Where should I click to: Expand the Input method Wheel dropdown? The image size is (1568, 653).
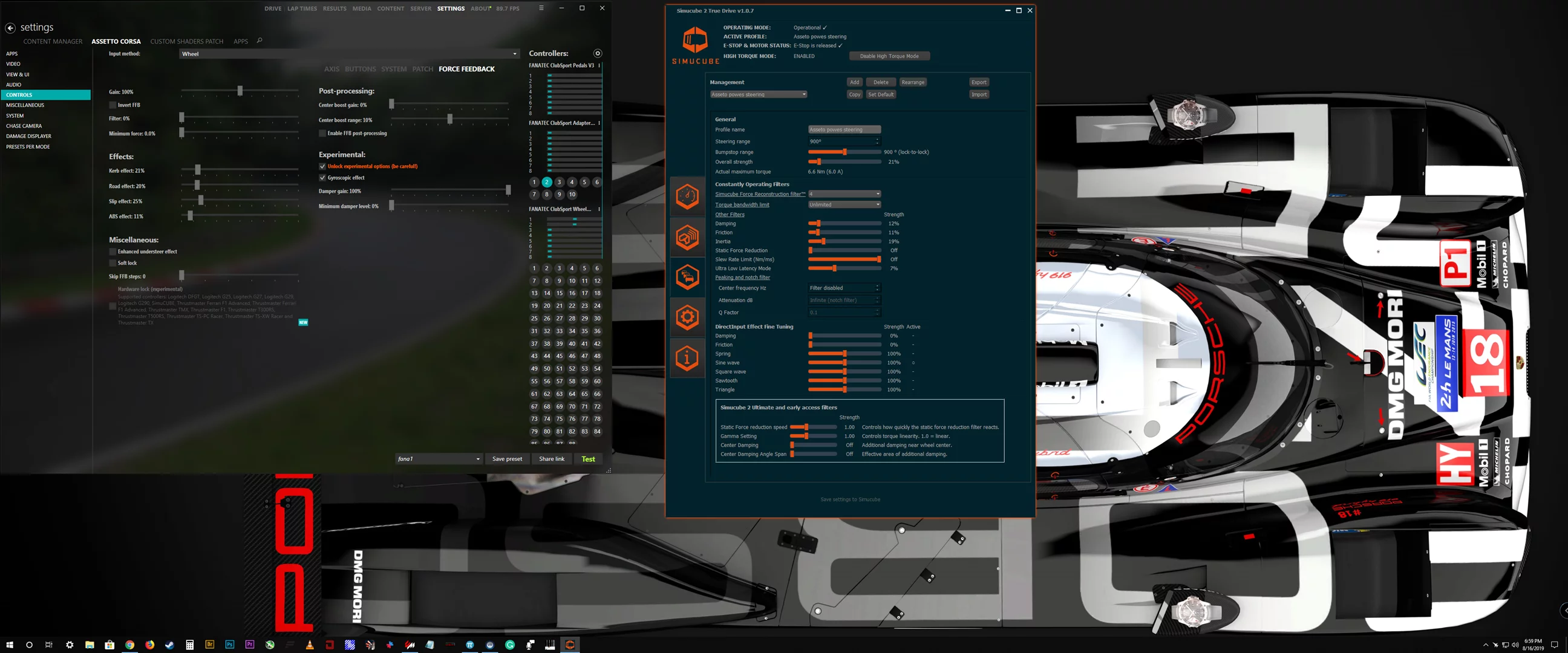click(350, 54)
